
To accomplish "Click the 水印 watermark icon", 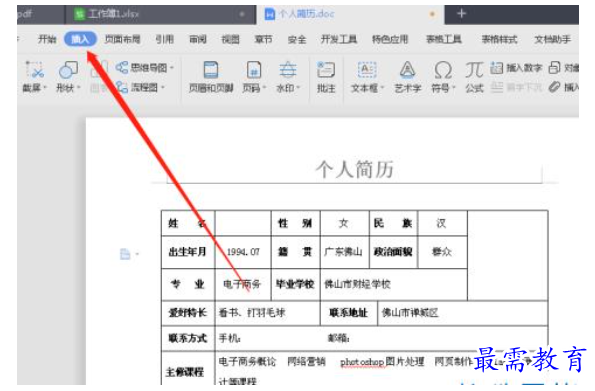I will point(288,70).
